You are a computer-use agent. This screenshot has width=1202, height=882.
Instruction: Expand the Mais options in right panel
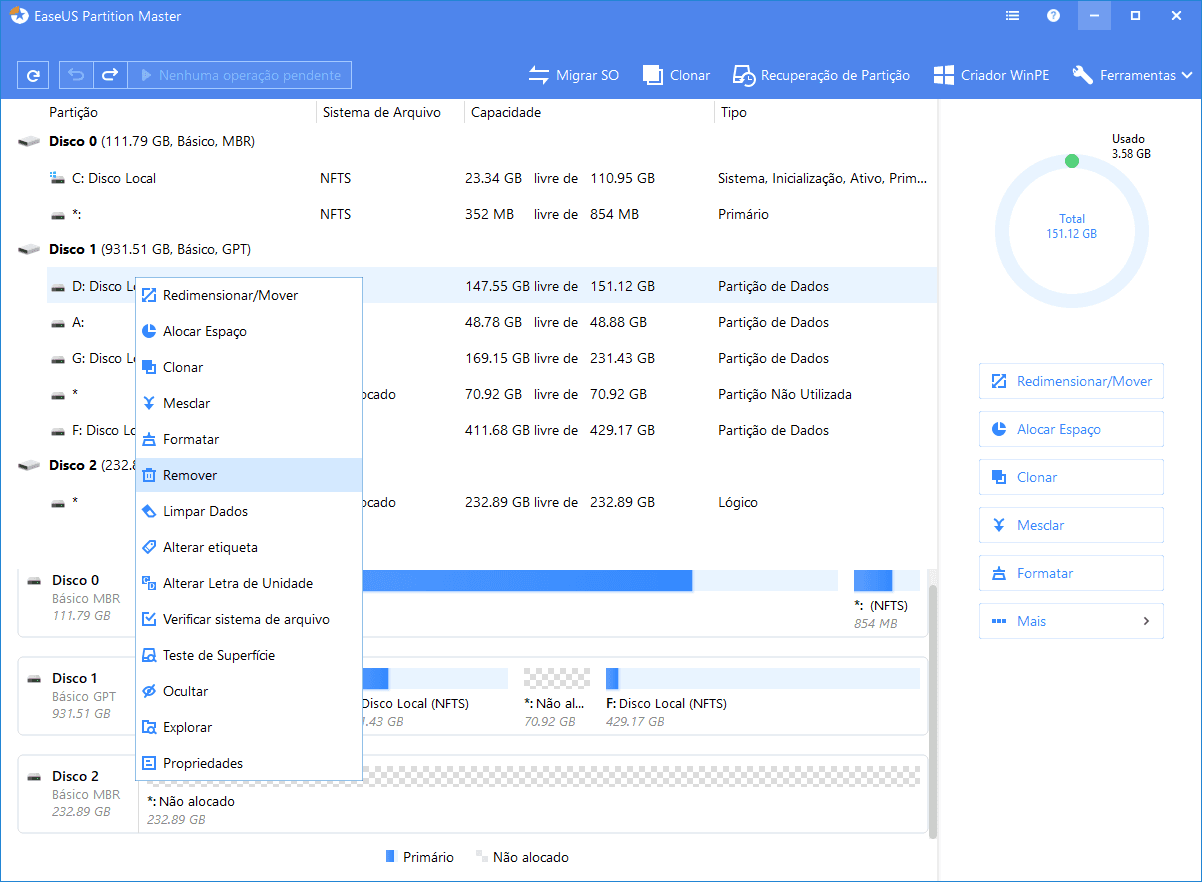point(1071,621)
